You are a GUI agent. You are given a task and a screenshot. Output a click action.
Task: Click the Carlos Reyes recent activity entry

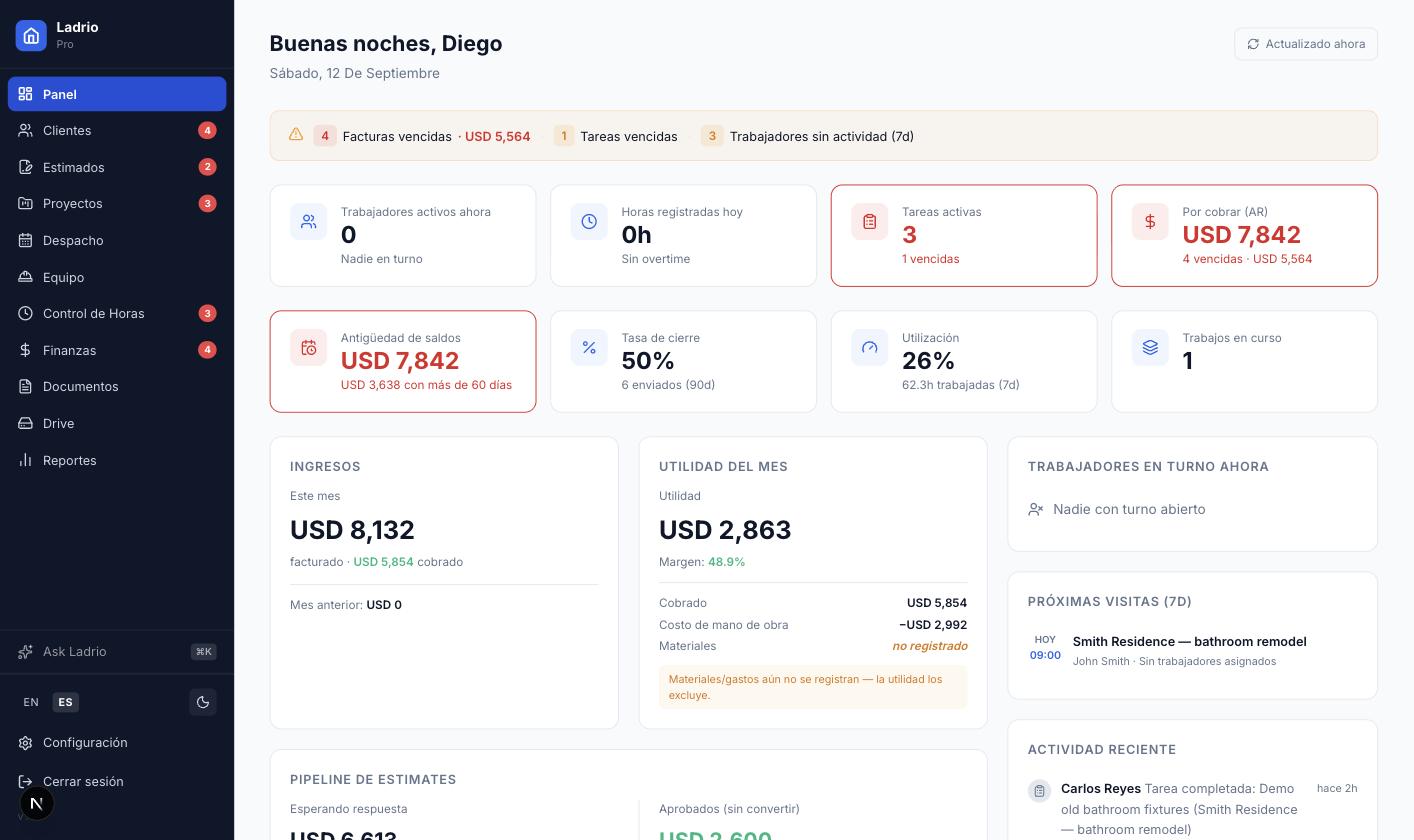(1192, 809)
